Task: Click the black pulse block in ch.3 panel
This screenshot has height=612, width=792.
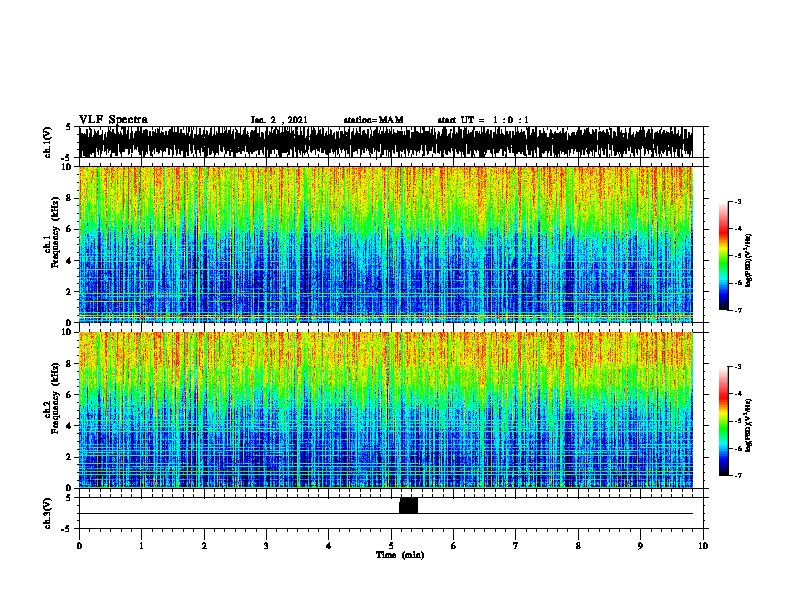Action: click(x=409, y=505)
